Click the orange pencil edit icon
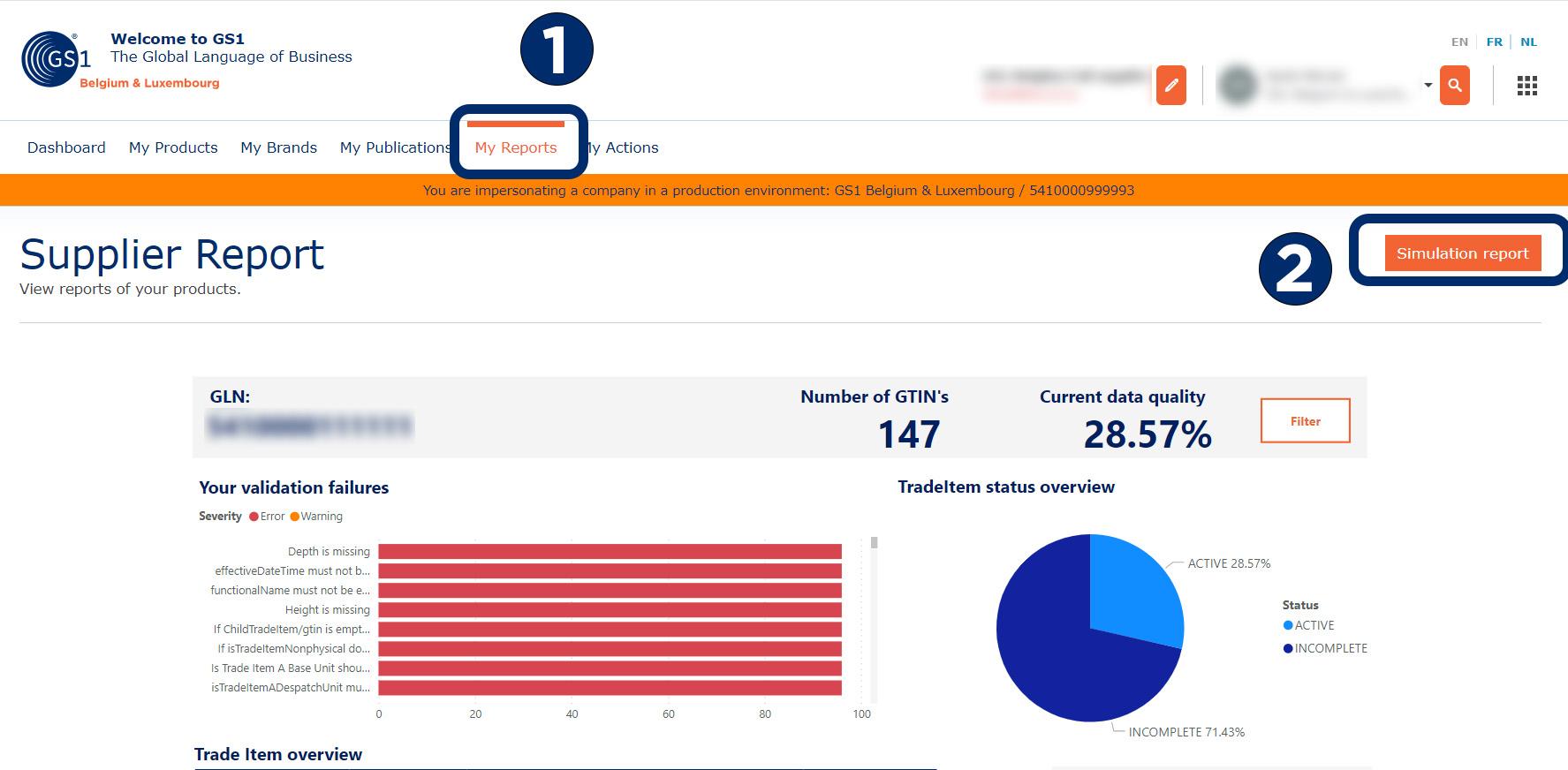The width and height of the screenshot is (1568, 770). [1170, 86]
